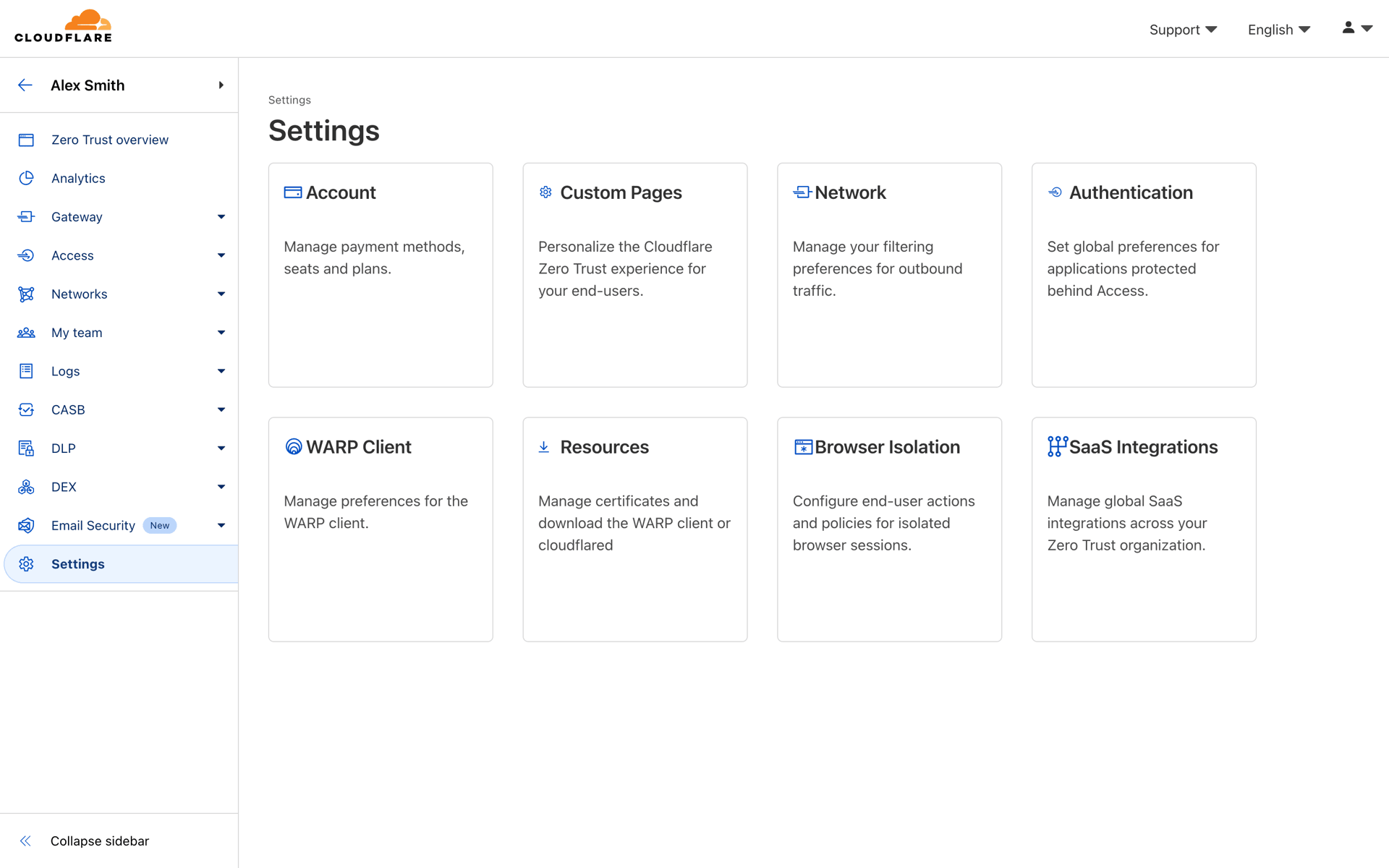Click the My team people icon
This screenshot has width=1389, height=868.
tap(26, 333)
